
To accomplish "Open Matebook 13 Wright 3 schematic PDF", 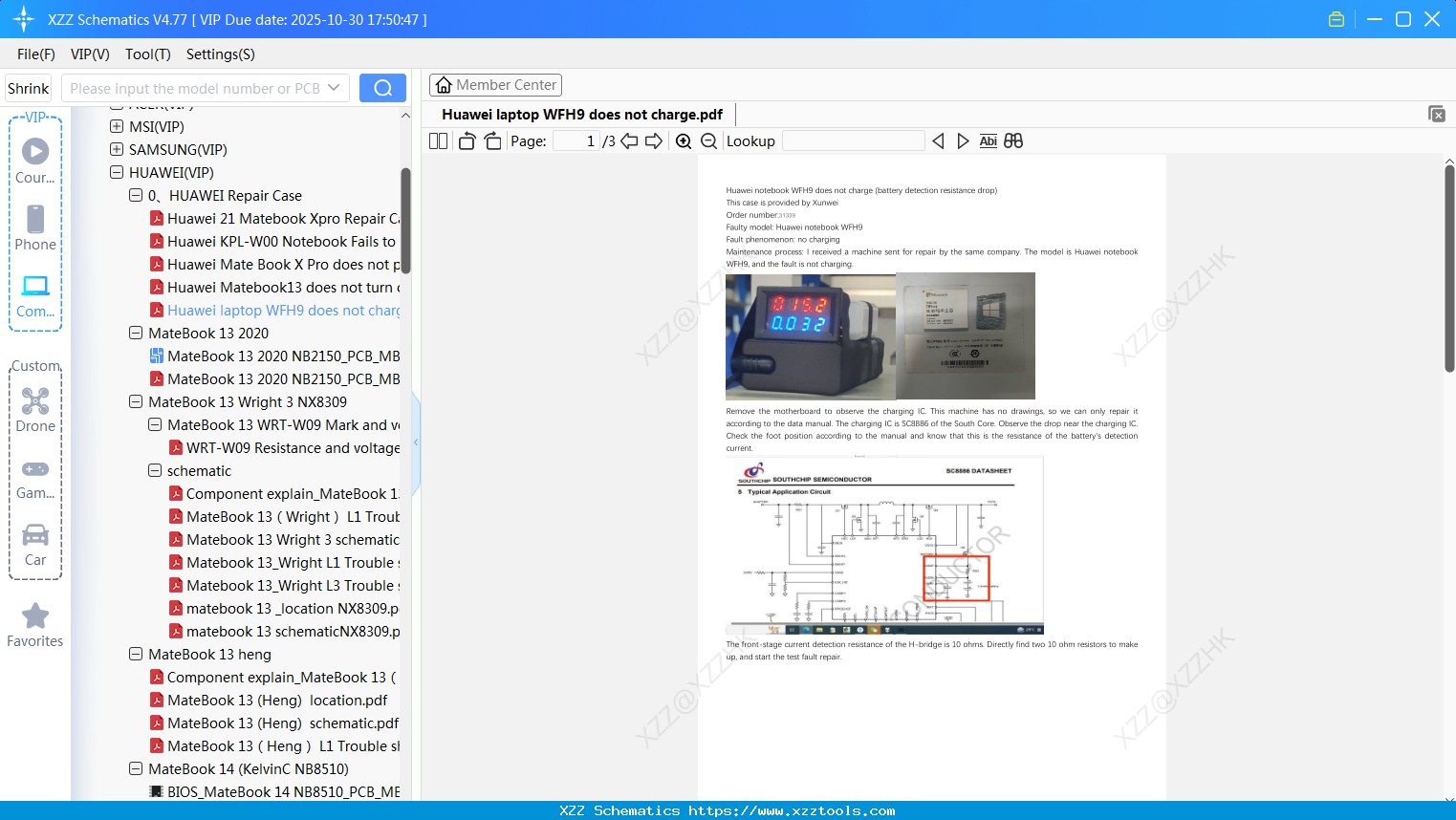I will click(x=285, y=540).
